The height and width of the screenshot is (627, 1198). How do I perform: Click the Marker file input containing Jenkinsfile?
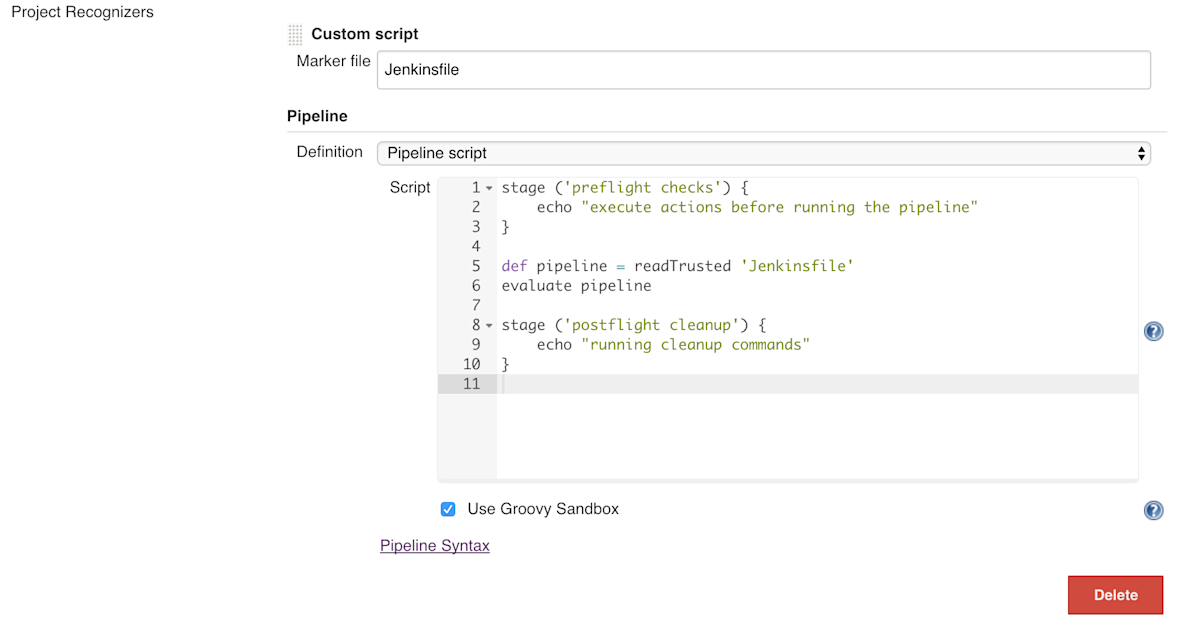coord(700,69)
